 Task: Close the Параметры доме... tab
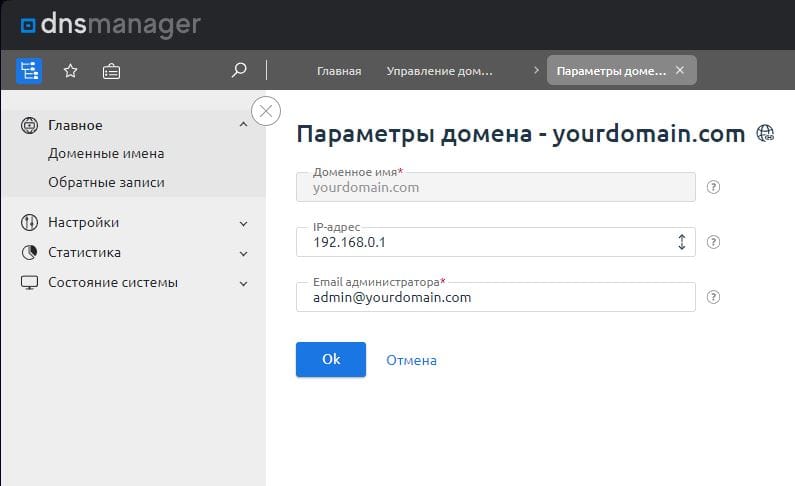click(x=680, y=70)
